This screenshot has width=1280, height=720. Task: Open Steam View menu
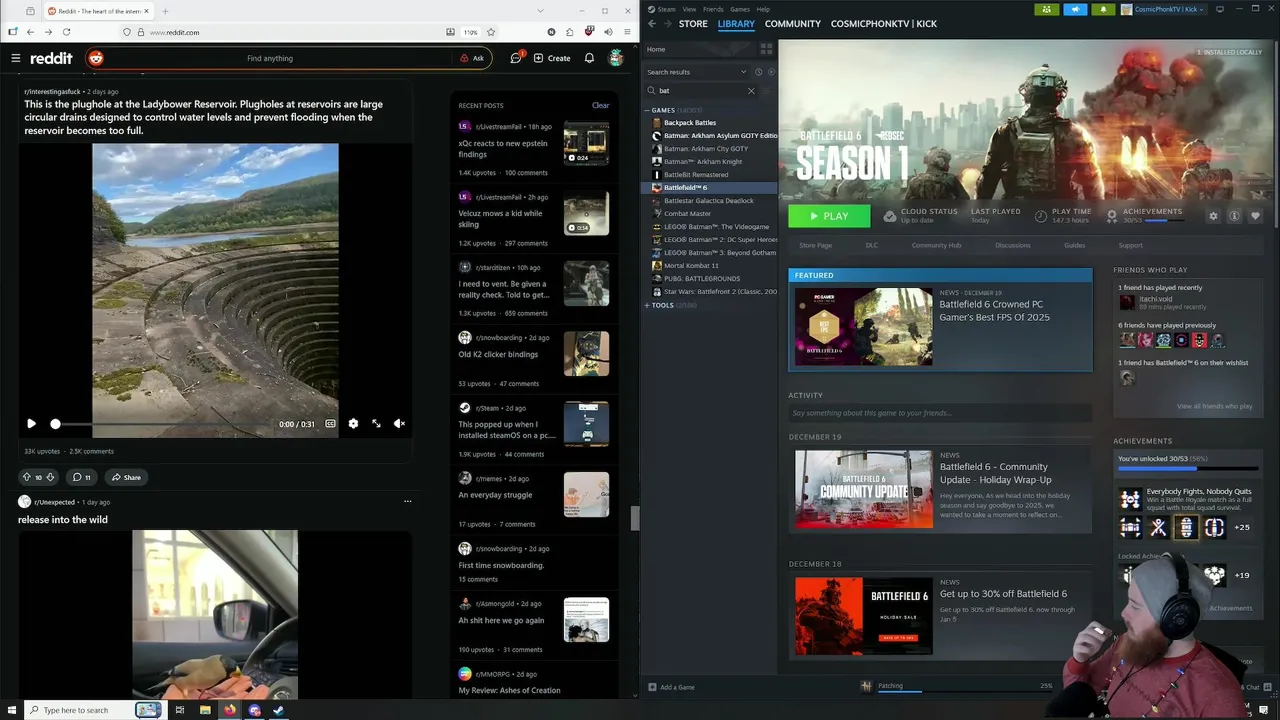pos(689,9)
